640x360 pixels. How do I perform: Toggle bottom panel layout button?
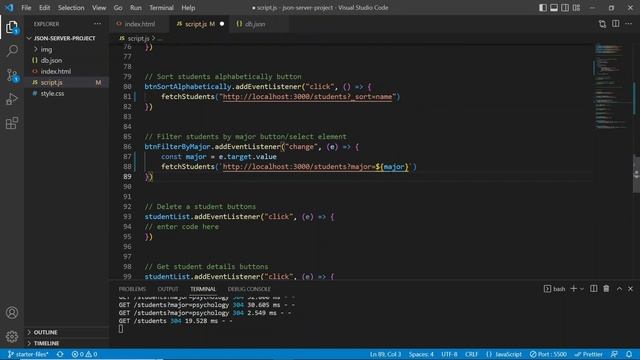click(x=554, y=8)
